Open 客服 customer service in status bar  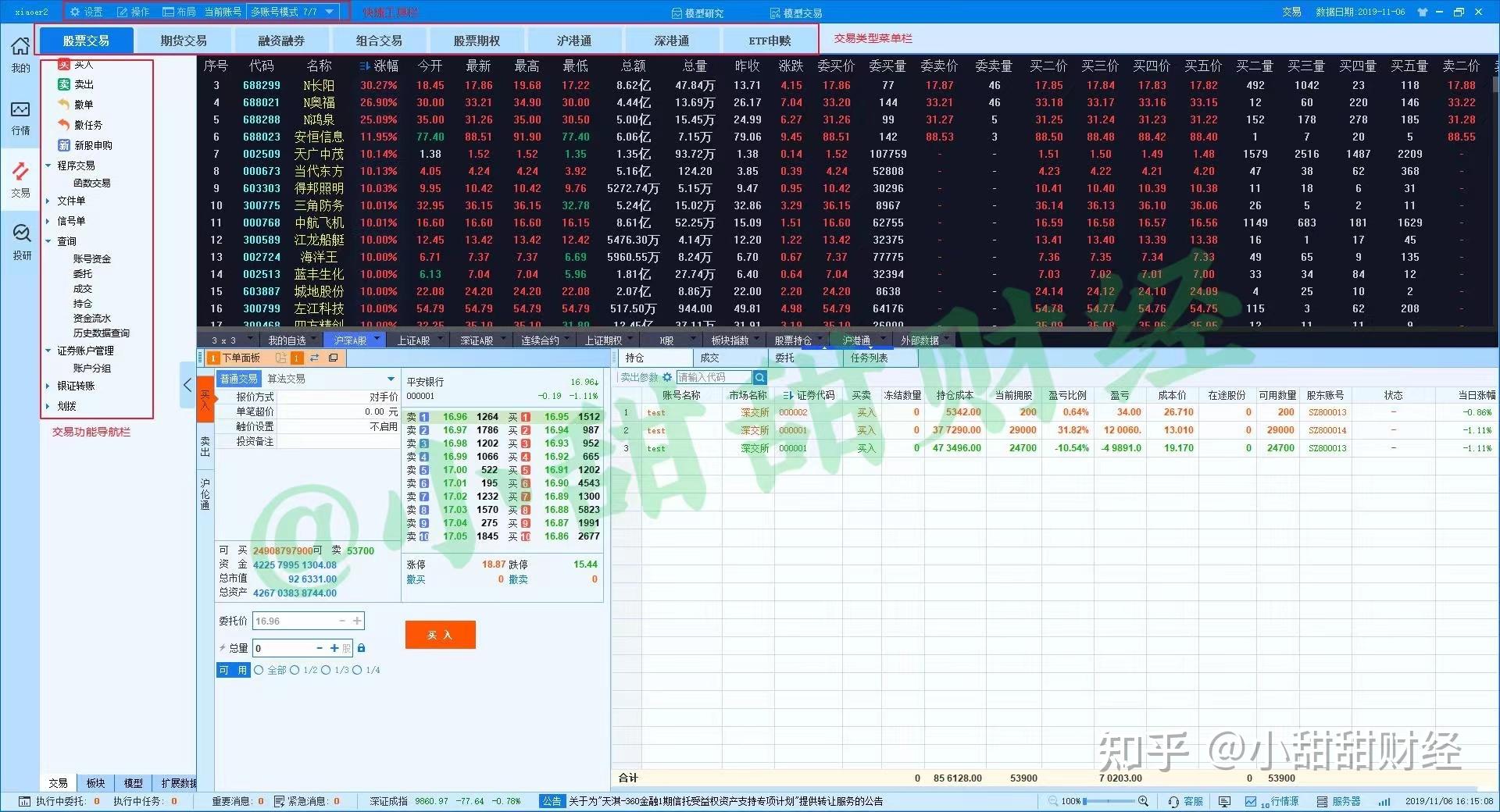[1185, 801]
